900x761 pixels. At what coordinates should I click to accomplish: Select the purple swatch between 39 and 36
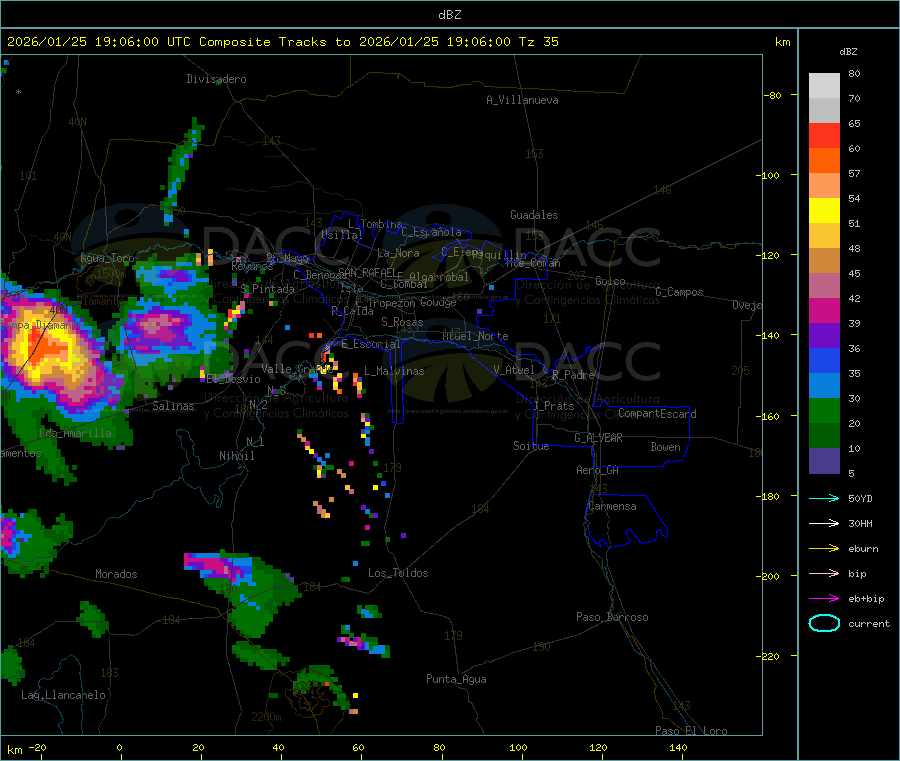[824, 336]
